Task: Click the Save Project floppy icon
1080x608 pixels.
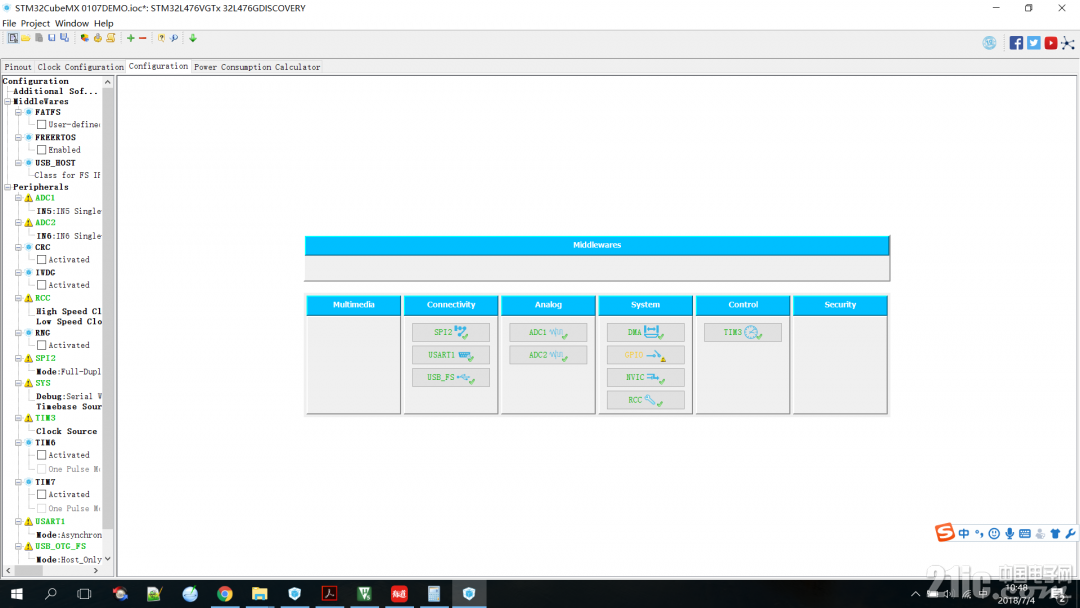Action: pyautogui.click(x=52, y=39)
